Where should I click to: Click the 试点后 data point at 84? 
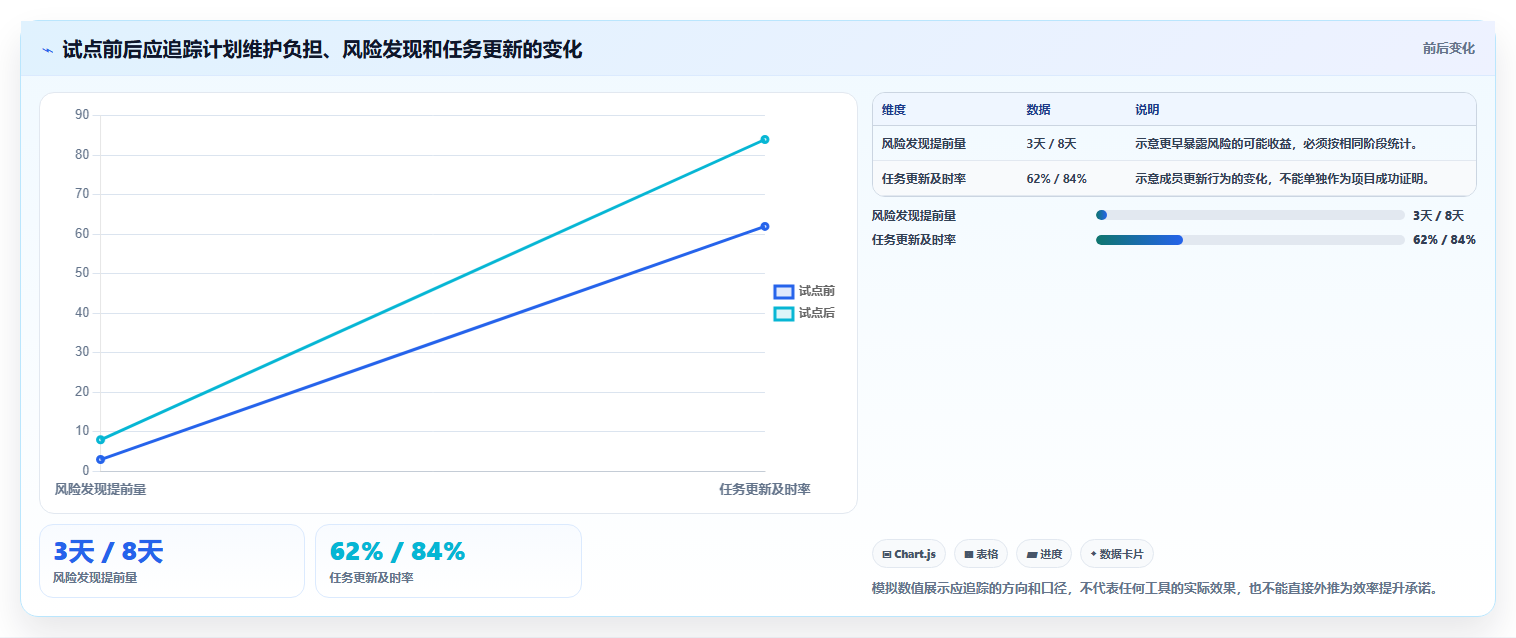click(765, 139)
